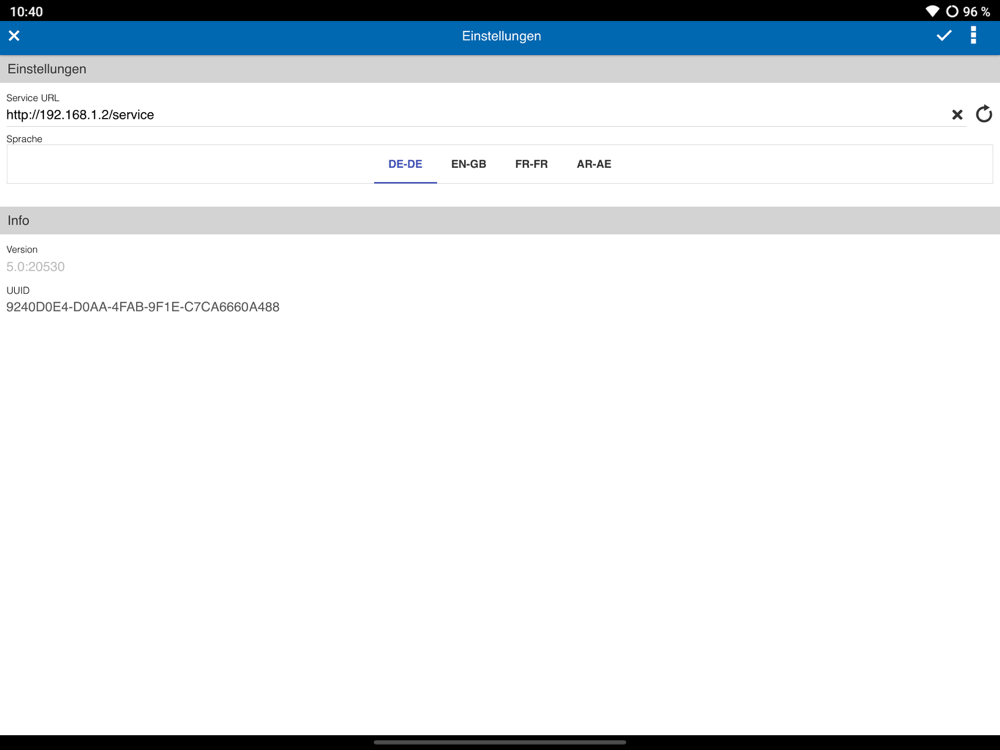
Task: Close the Einstellungen screen with the X icon
Action: click(14, 36)
